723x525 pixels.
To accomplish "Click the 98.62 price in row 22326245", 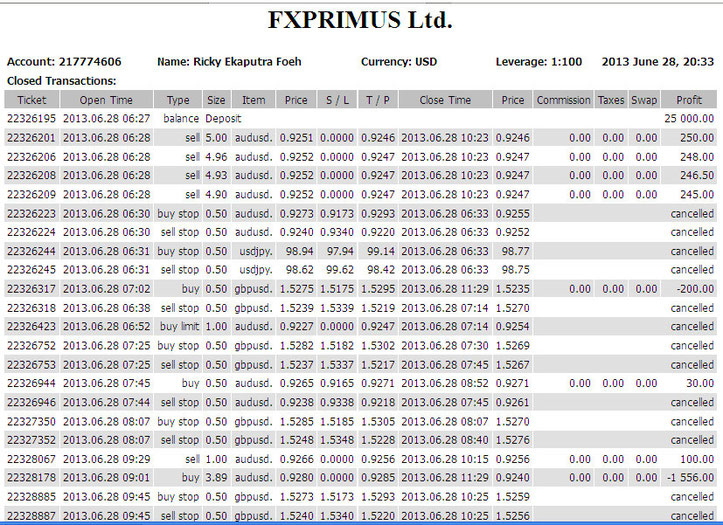I will [x=300, y=270].
